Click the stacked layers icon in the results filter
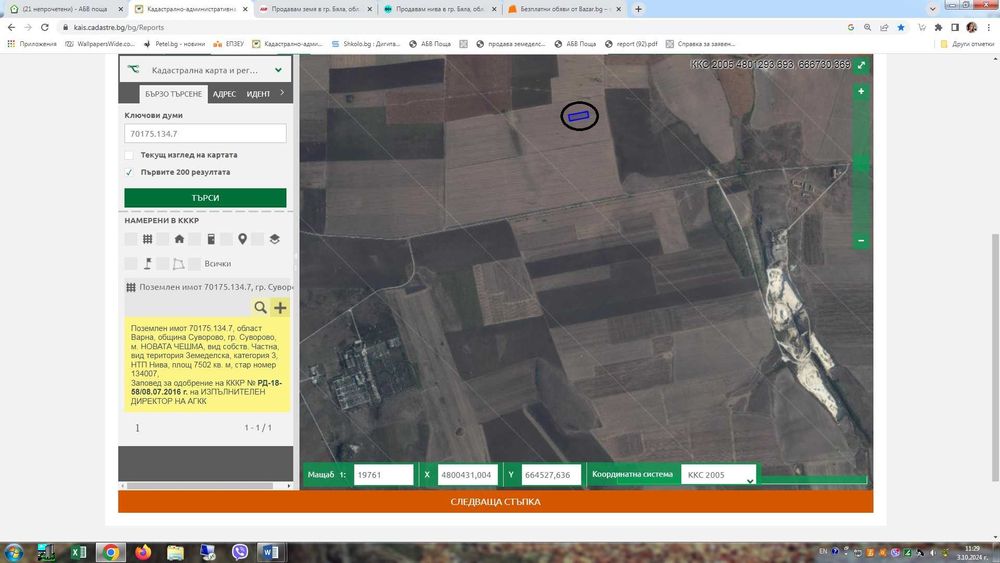This screenshot has height=563, width=1000. [x=275, y=239]
